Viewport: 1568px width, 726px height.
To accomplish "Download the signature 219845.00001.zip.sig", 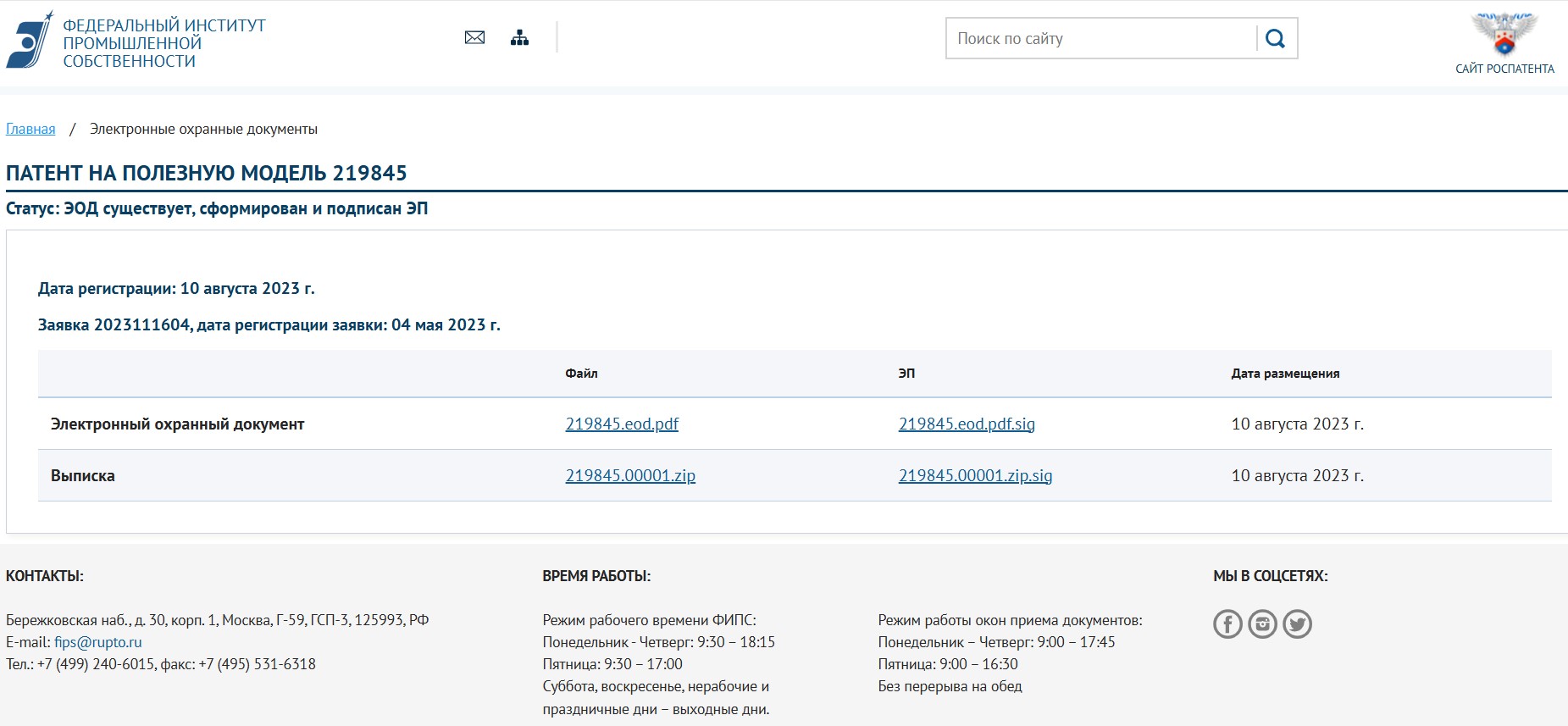I will [x=975, y=475].
